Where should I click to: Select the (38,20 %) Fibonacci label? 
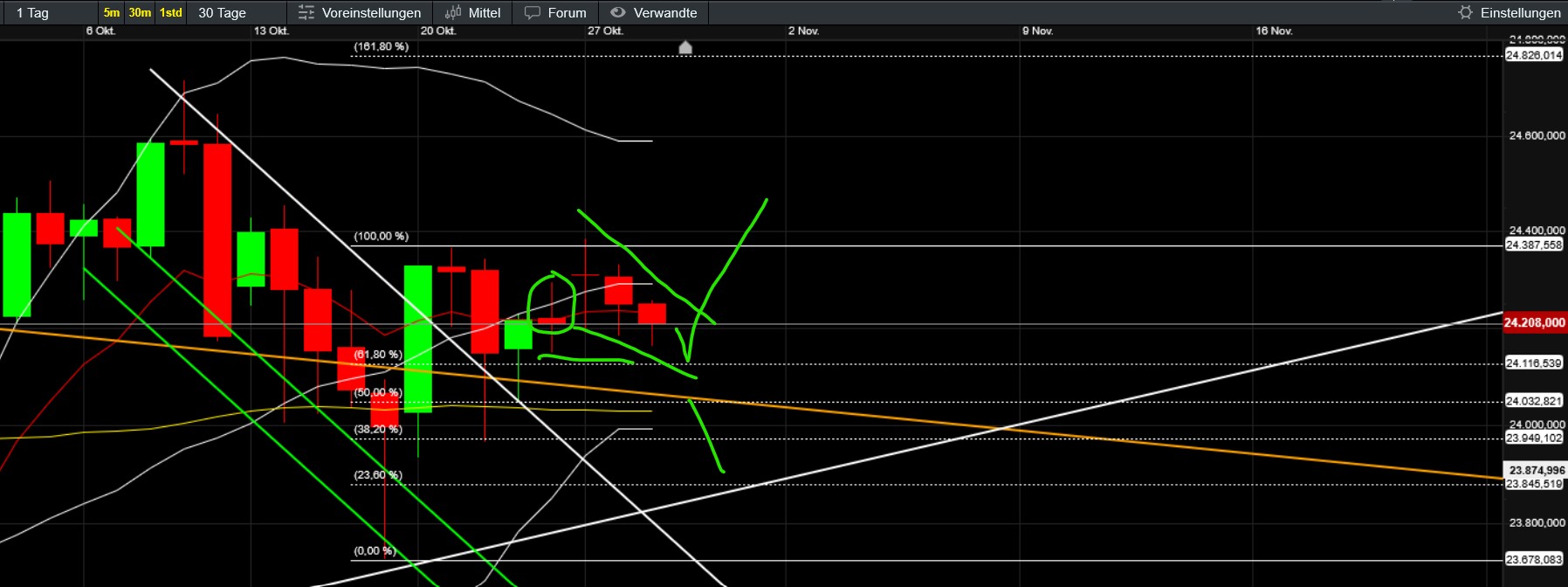[x=378, y=429]
